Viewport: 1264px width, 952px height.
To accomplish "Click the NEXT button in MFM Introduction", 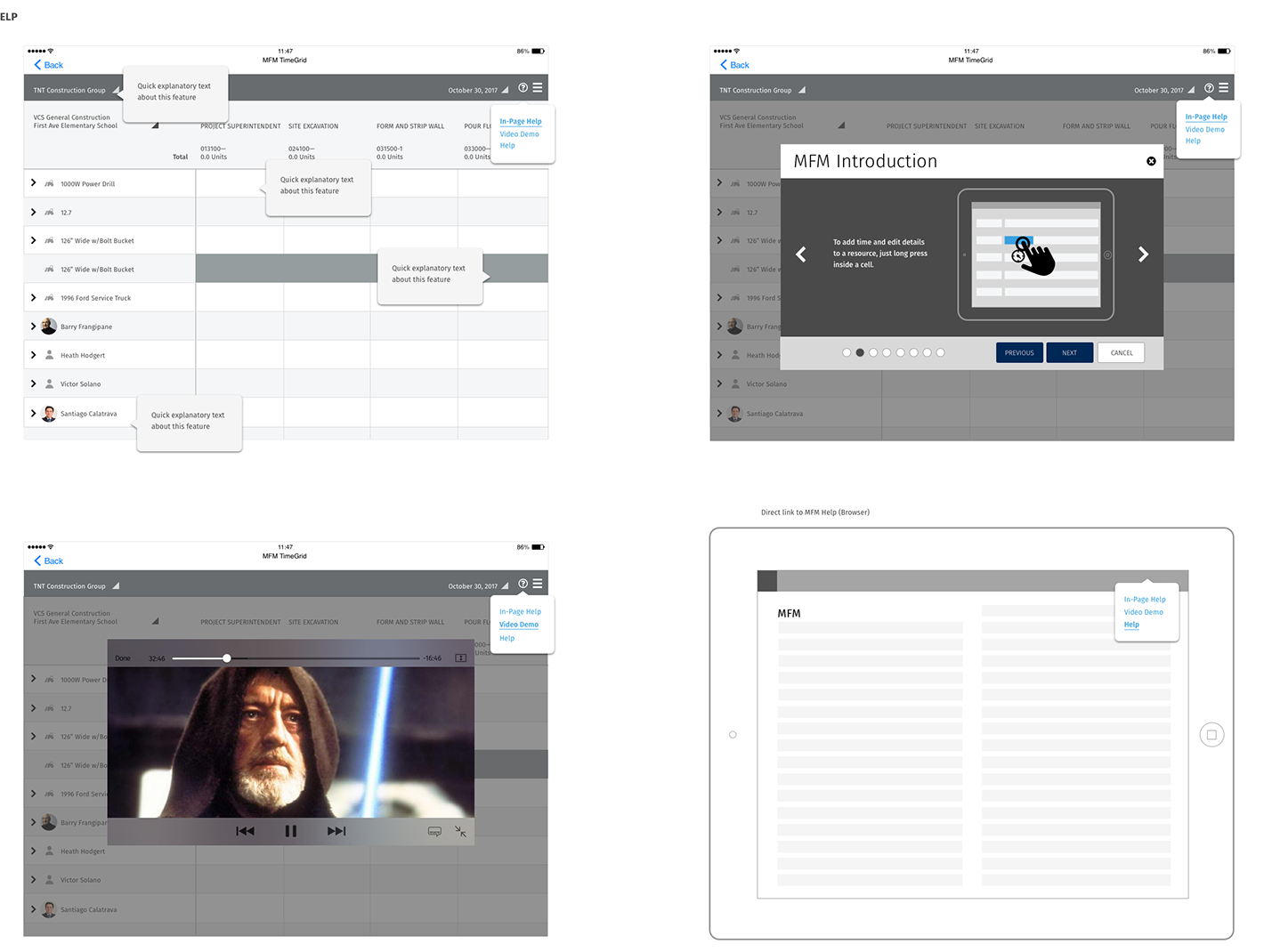I will click(x=1069, y=352).
